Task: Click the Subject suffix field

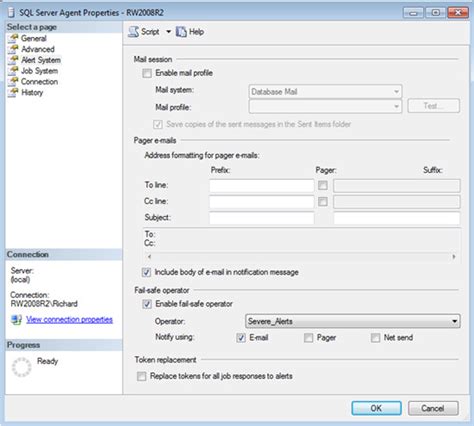Action: [x=397, y=218]
